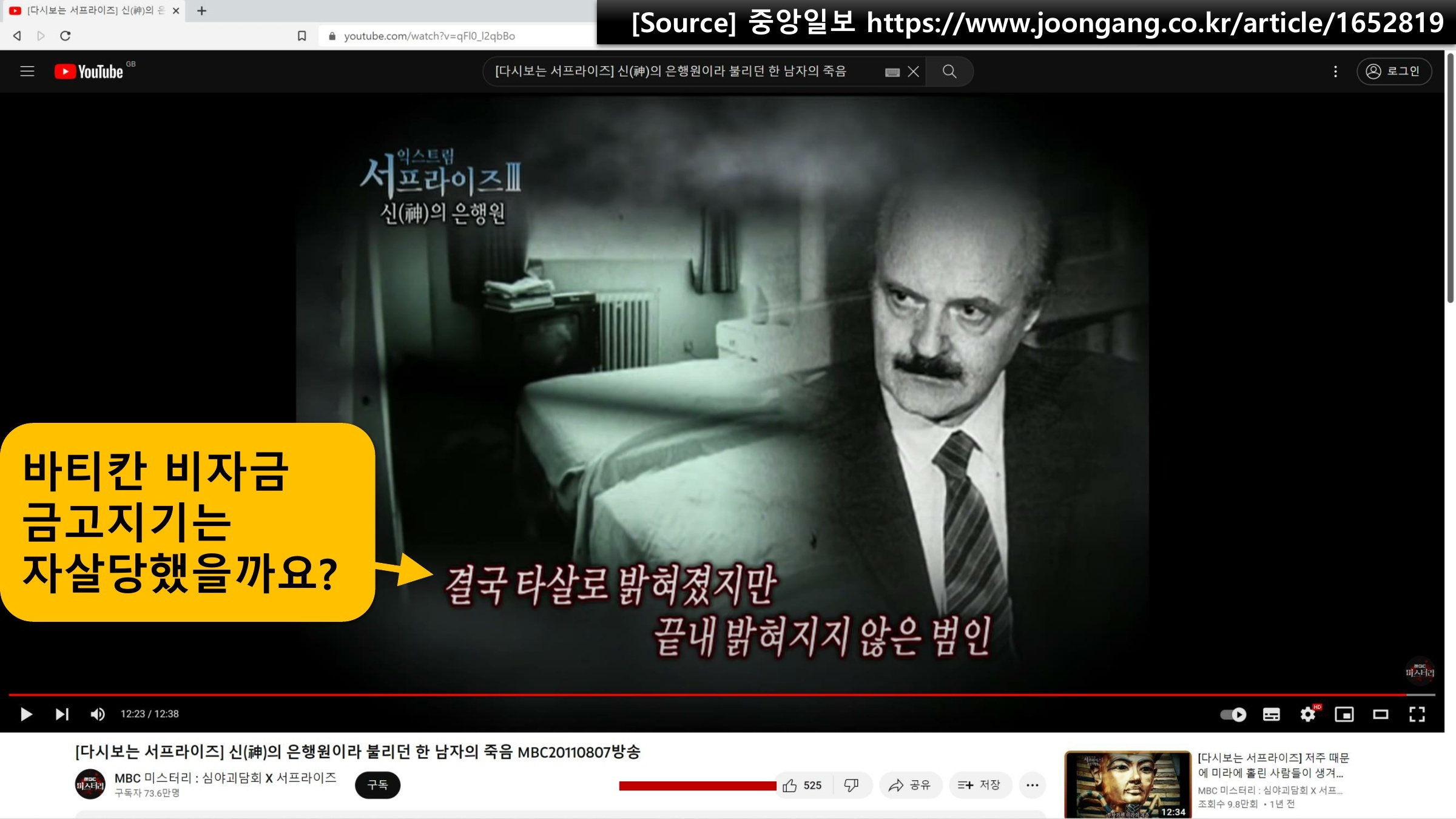Open the more actions ellipsis menu
This screenshot has width=1456, height=819.
1032,785
